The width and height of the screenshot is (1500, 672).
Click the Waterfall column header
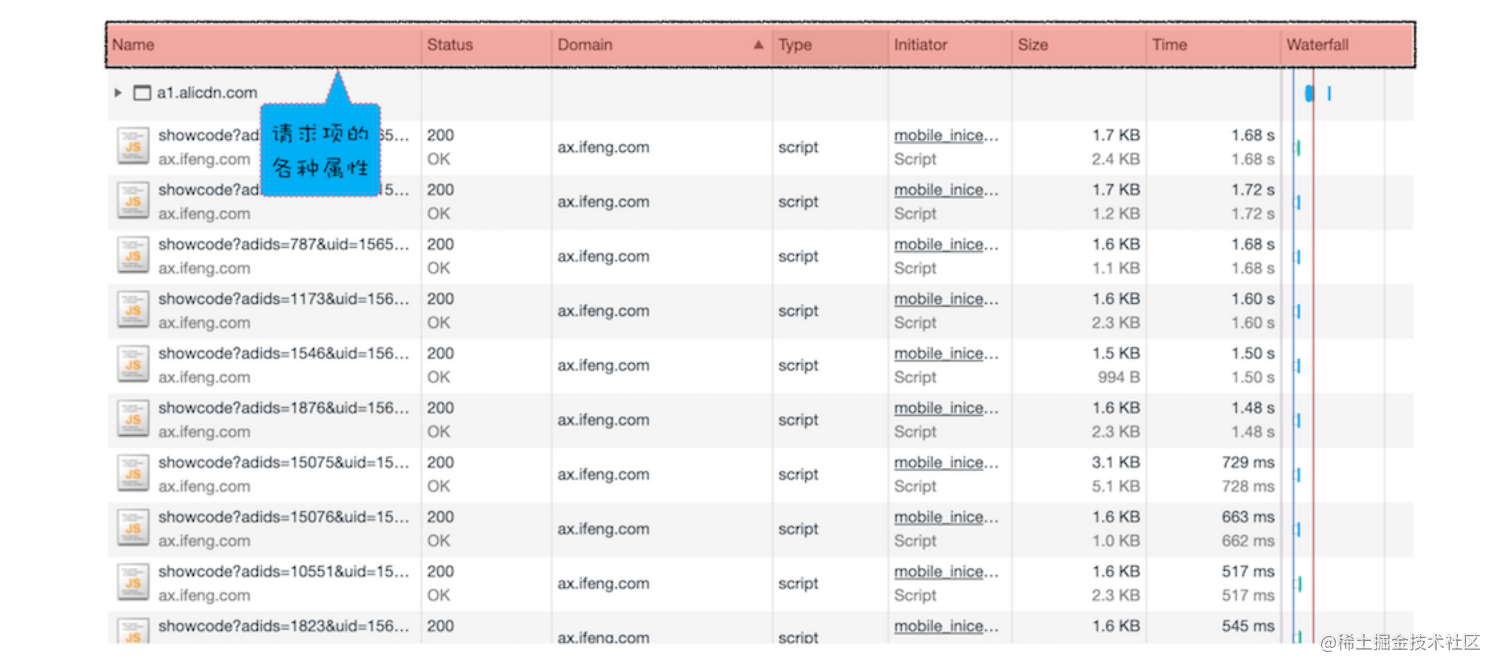coord(1317,45)
